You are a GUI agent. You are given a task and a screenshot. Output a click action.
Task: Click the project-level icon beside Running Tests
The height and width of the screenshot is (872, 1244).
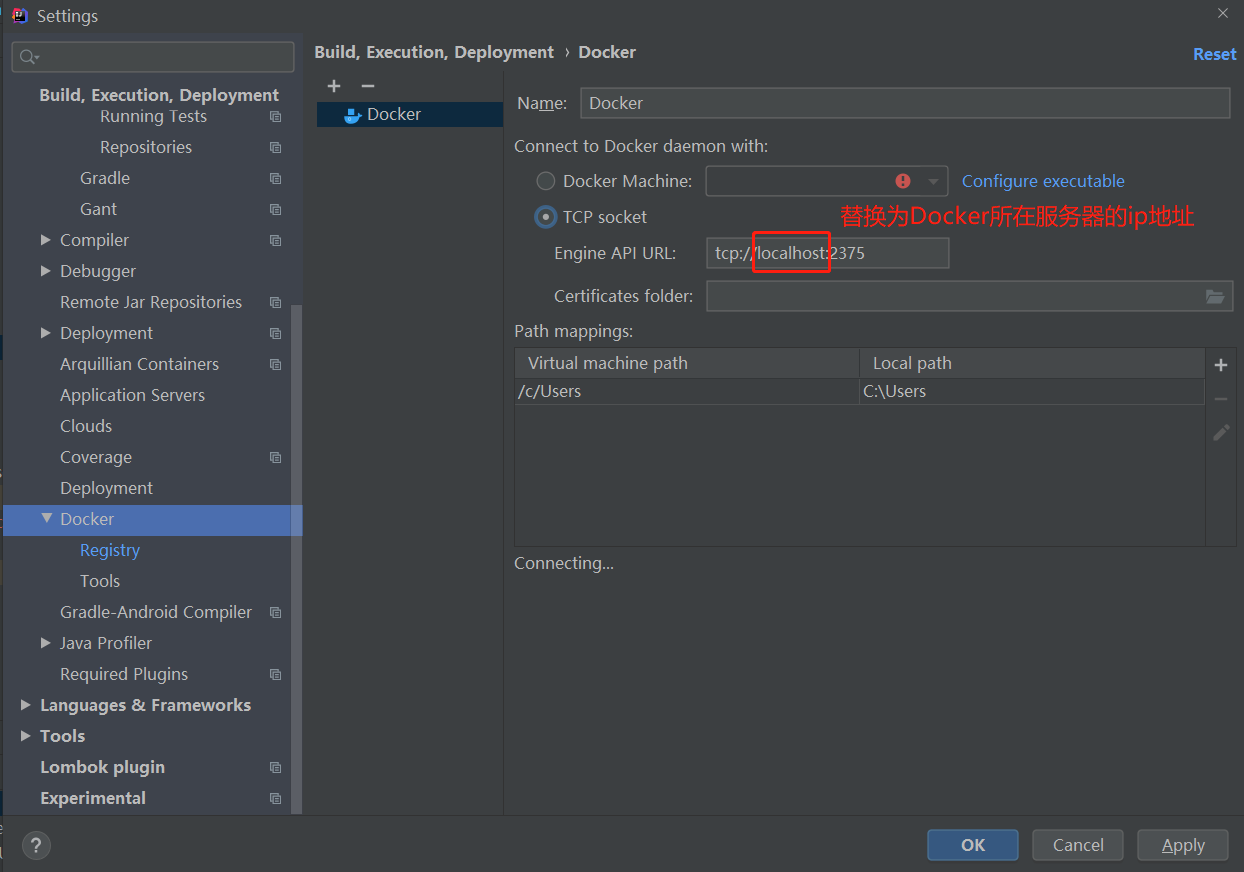pos(276,117)
